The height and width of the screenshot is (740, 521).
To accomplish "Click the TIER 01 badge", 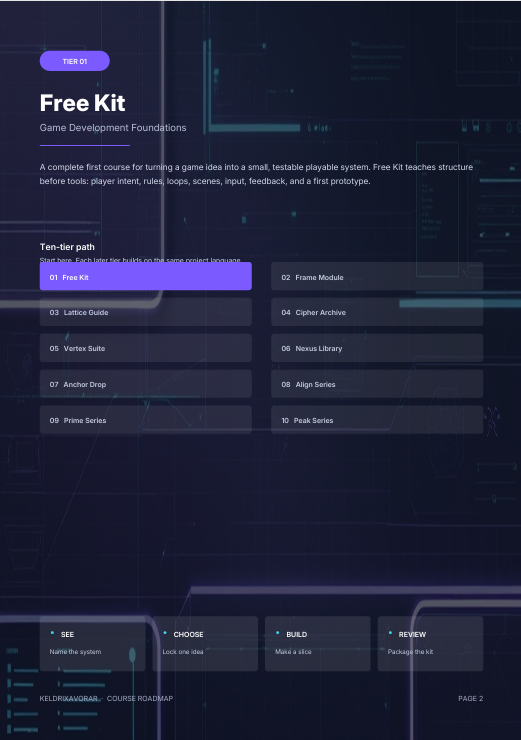I will pyautogui.click(x=75, y=61).
